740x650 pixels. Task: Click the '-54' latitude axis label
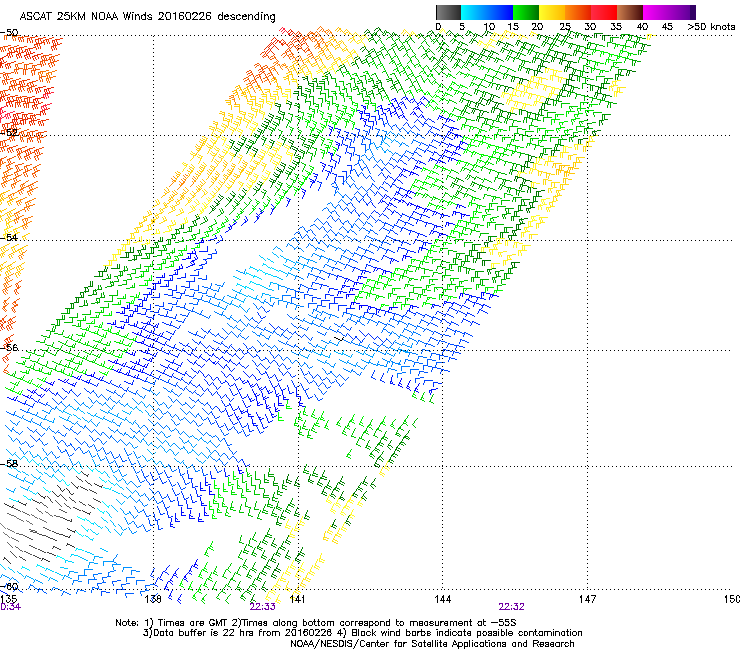pos(9,237)
